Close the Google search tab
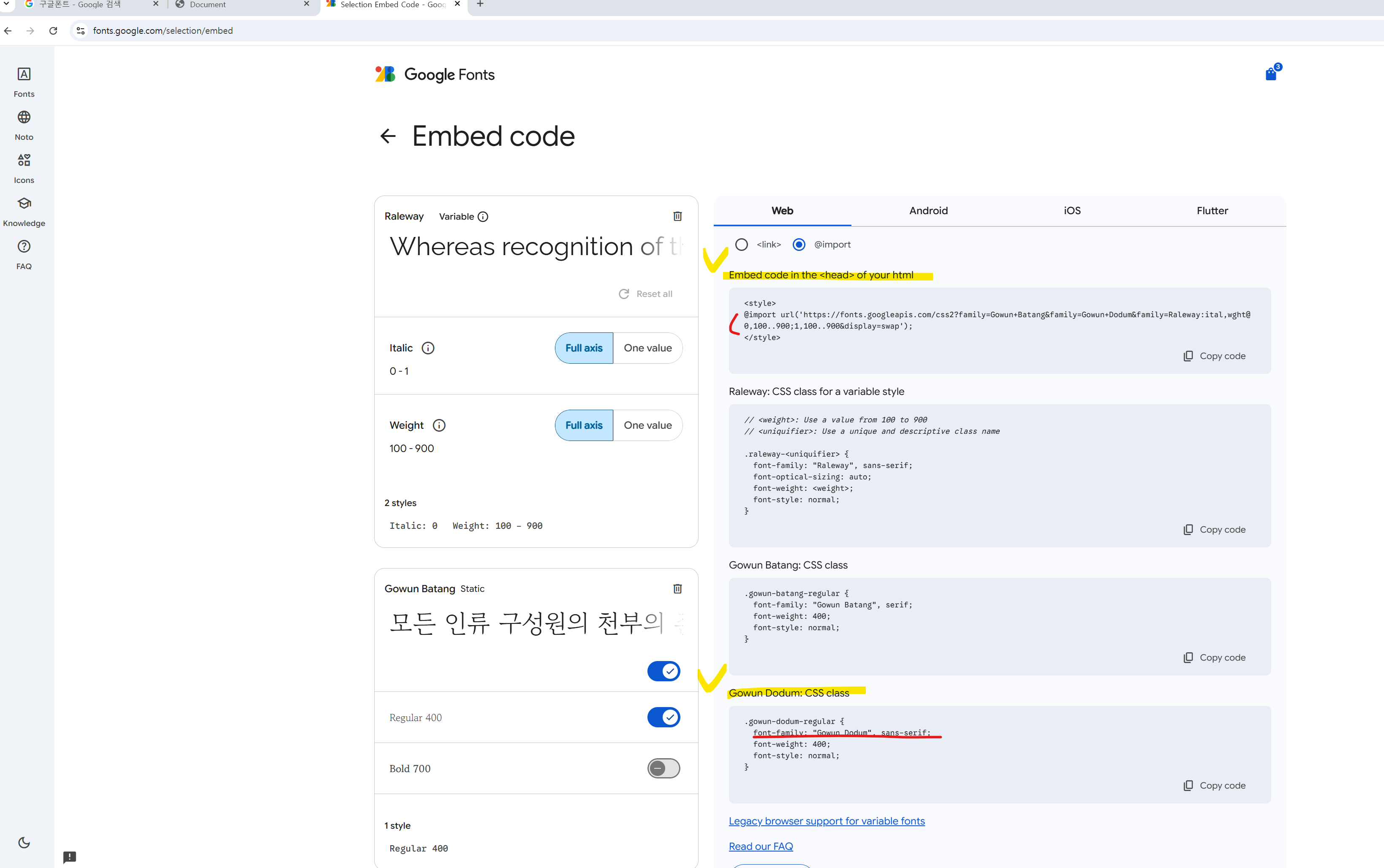Viewport: 1384px width, 868px height. coord(155,4)
